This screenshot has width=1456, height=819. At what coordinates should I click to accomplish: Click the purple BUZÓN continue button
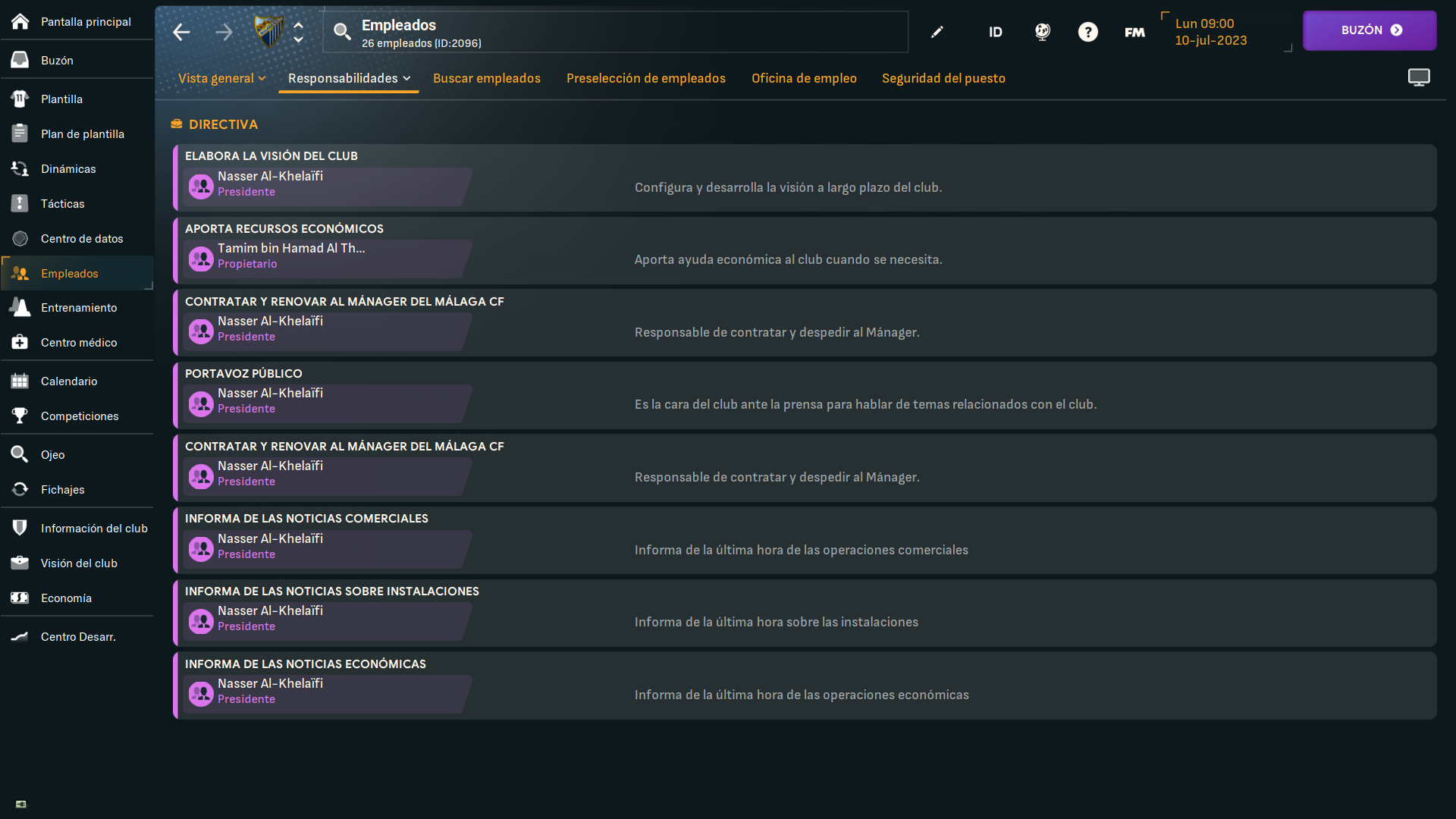(1370, 30)
